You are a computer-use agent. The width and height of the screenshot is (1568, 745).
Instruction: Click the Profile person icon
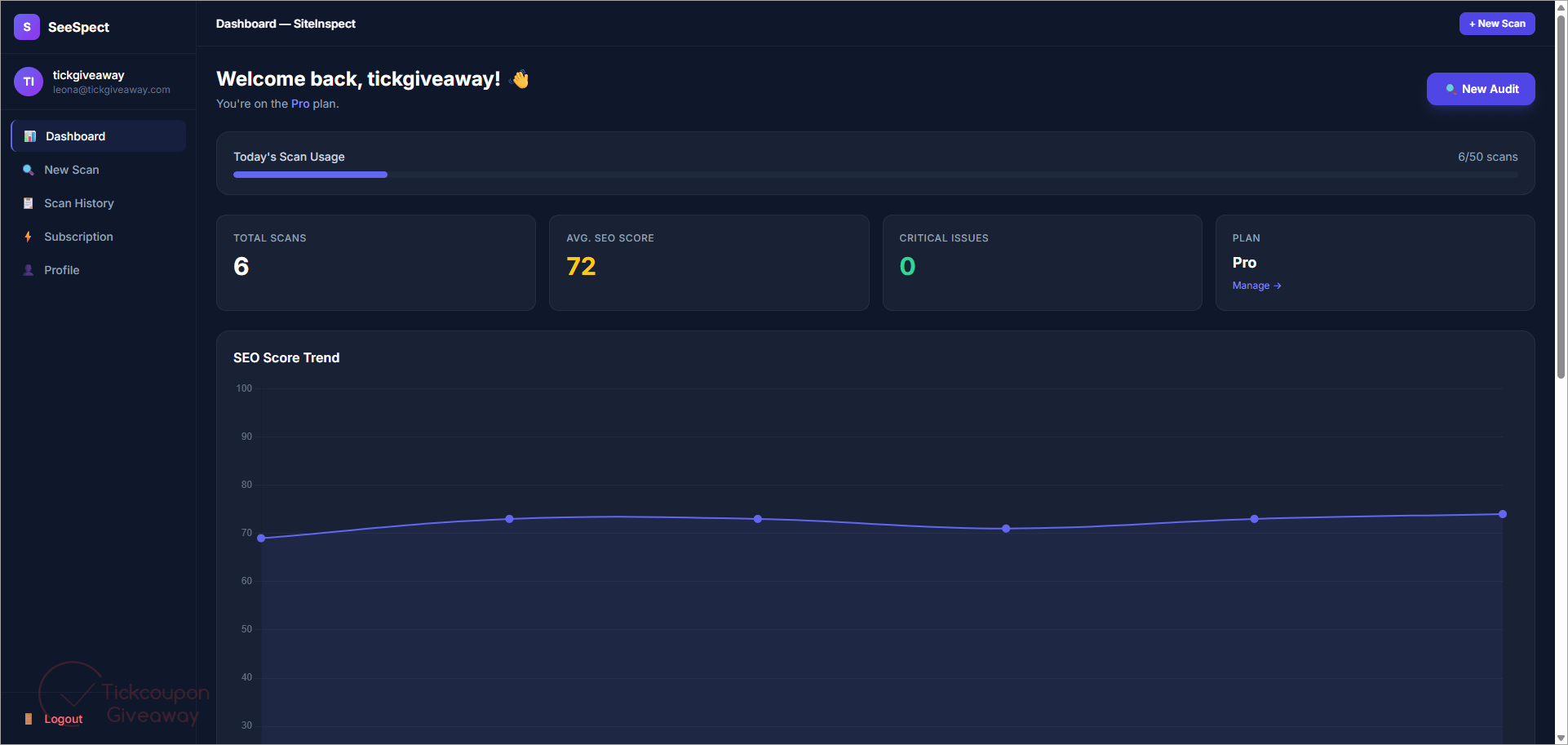pyautogui.click(x=29, y=270)
